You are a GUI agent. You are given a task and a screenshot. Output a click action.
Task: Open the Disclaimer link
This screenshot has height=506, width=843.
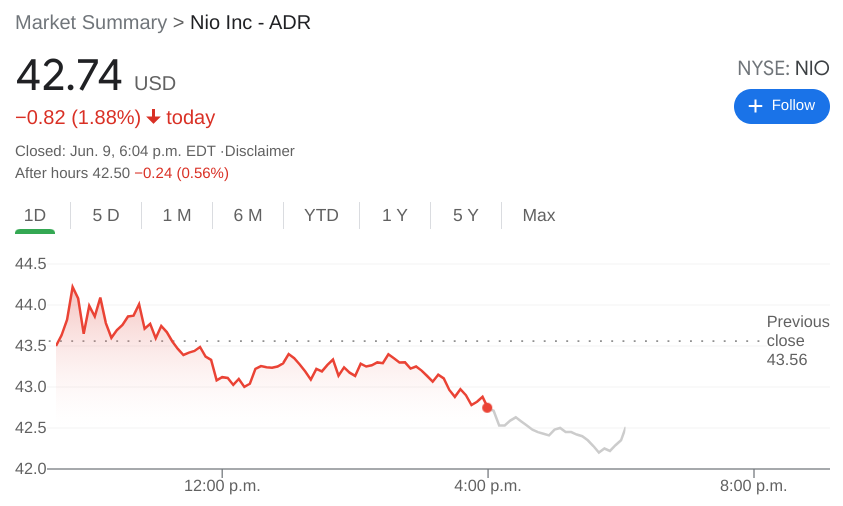tap(260, 151)
